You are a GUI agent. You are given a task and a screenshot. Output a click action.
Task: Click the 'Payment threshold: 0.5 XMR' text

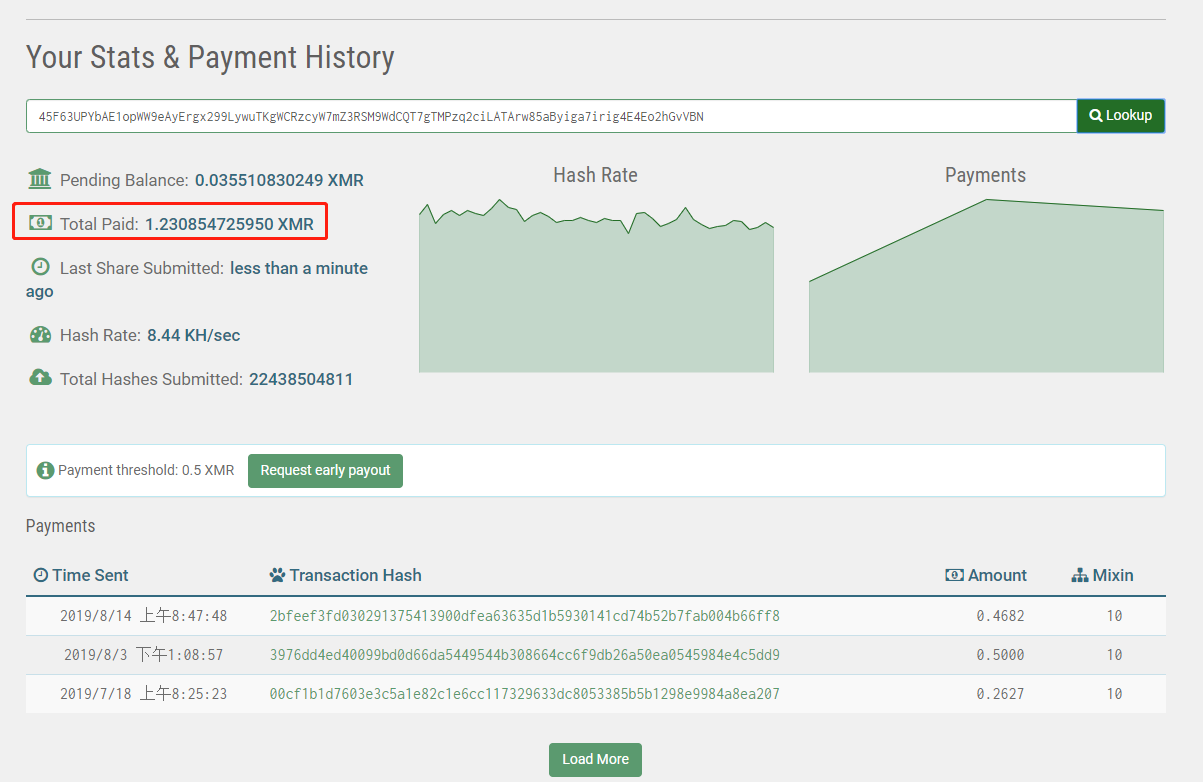[146, 470]
